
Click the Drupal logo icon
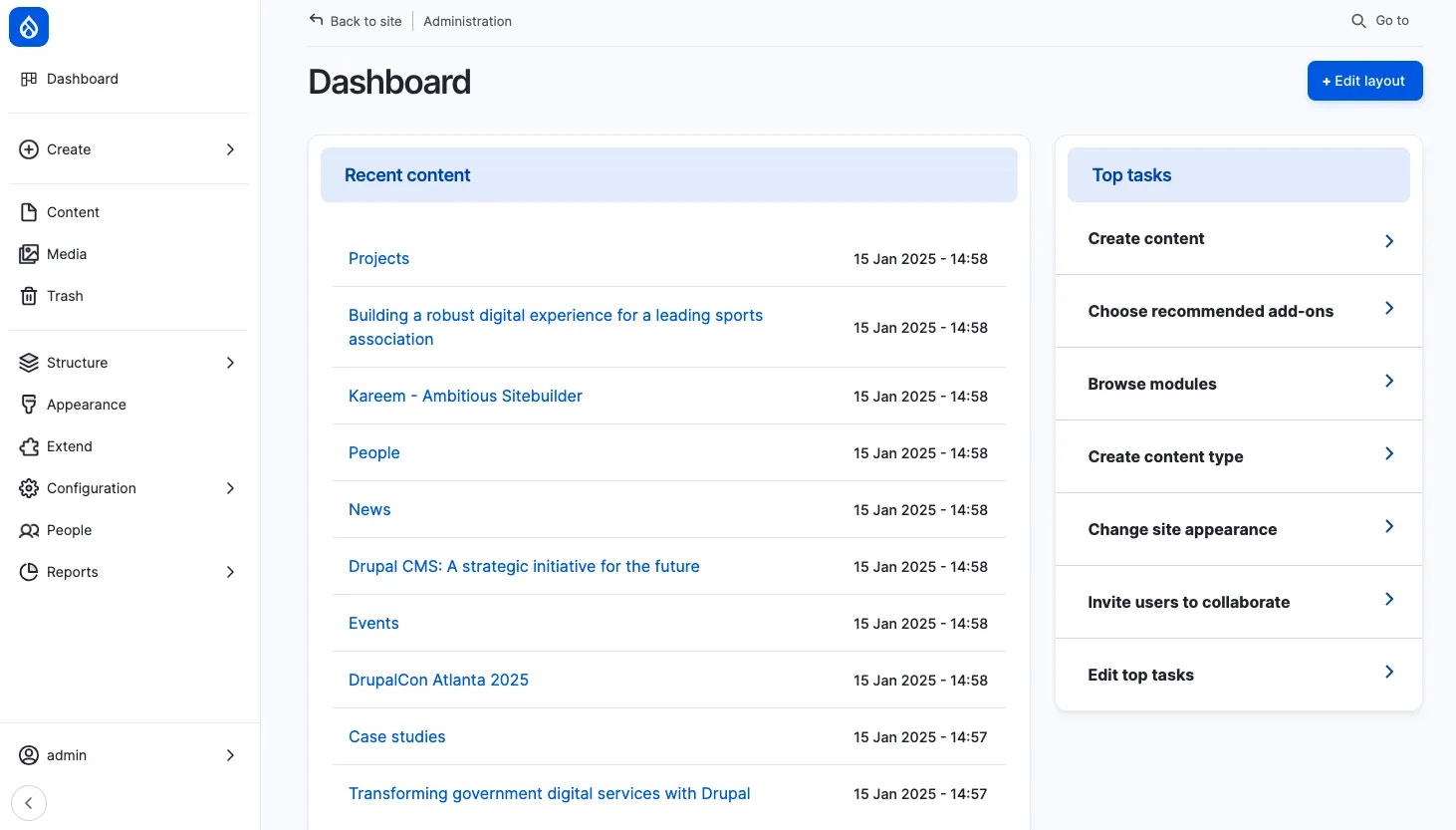(29, 27)
